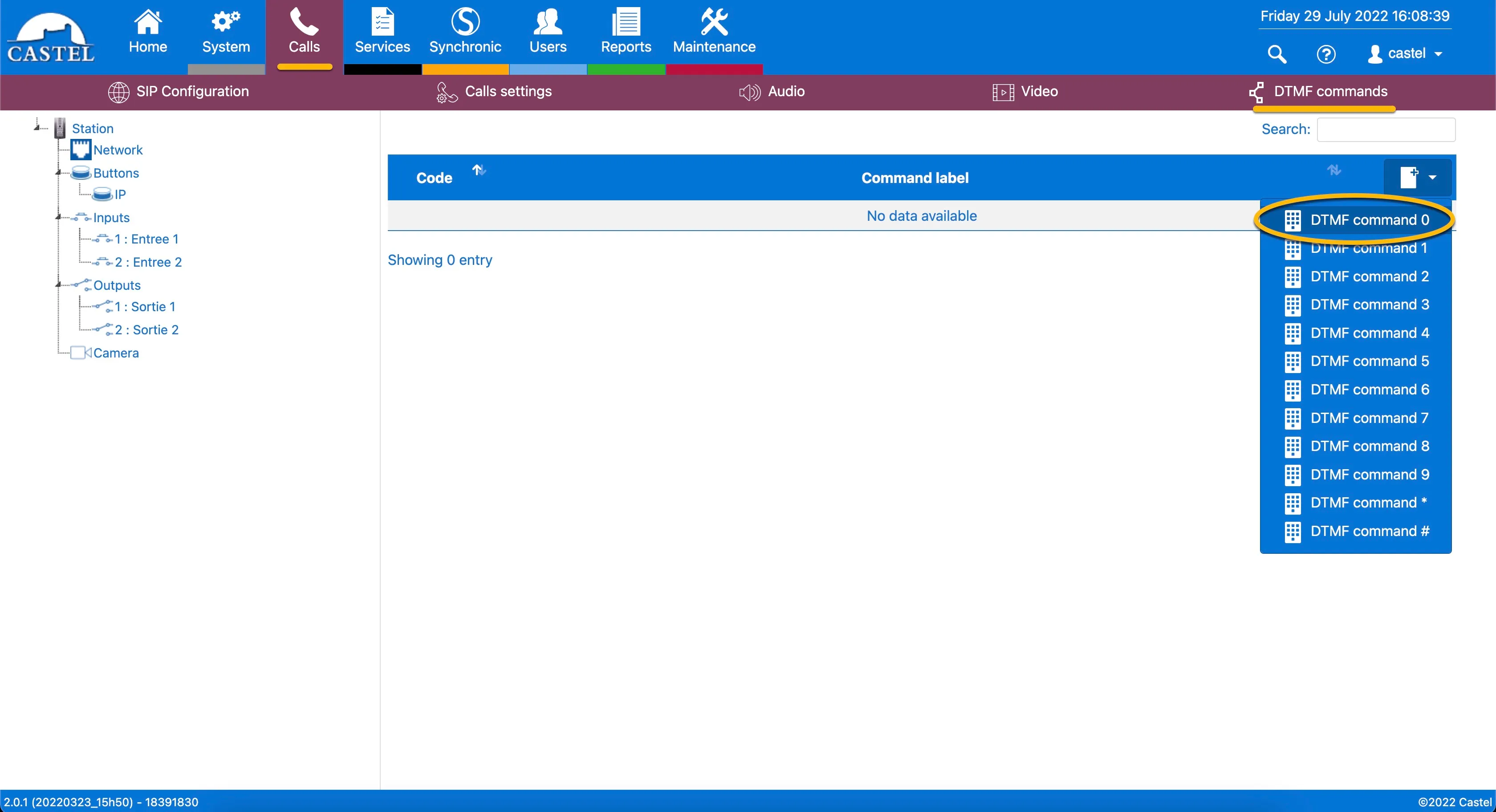Choose DTMF command * from menu
This screenshot has height=812, width=1496.
click(1355, 503)
